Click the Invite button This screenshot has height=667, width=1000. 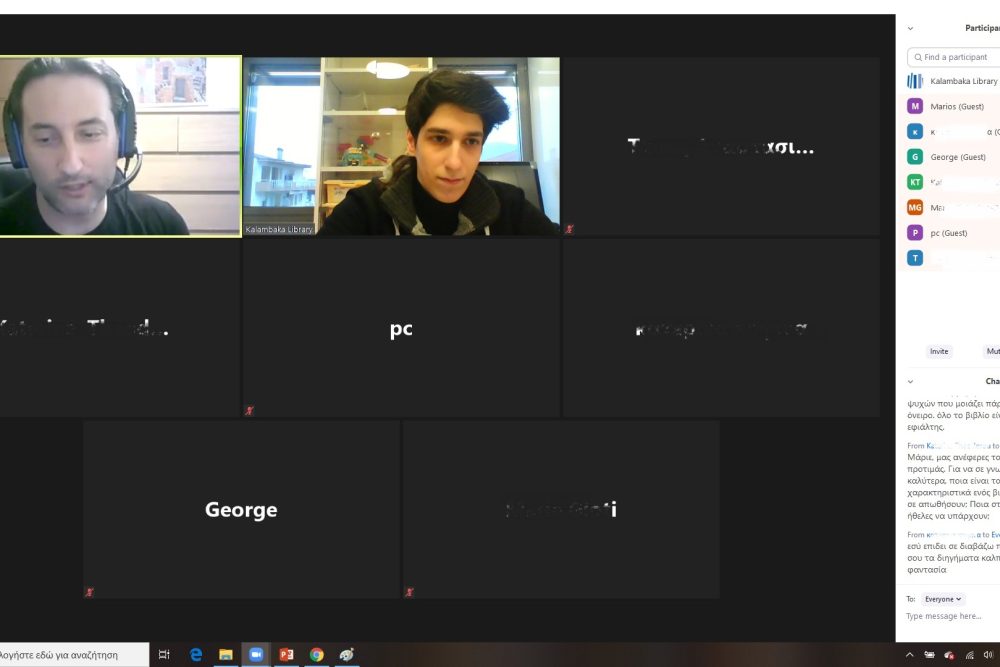(938, 351)
